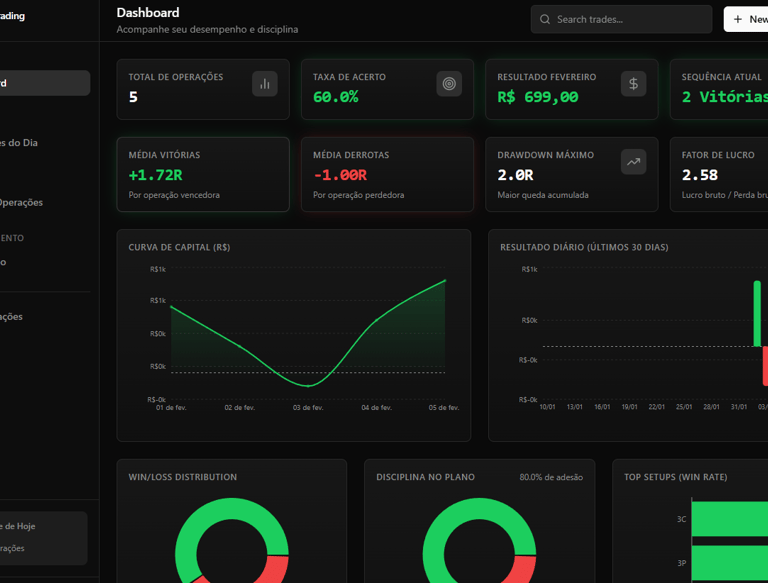Image resolution: width=768 pixels, height=583 pixels.
Task: Click the Win/Loss Distribution card title
Action: (x=183, y=477)
